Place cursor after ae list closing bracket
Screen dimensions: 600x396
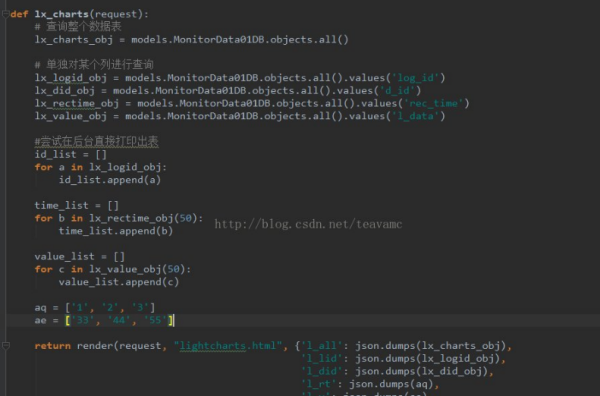point(174,320)
